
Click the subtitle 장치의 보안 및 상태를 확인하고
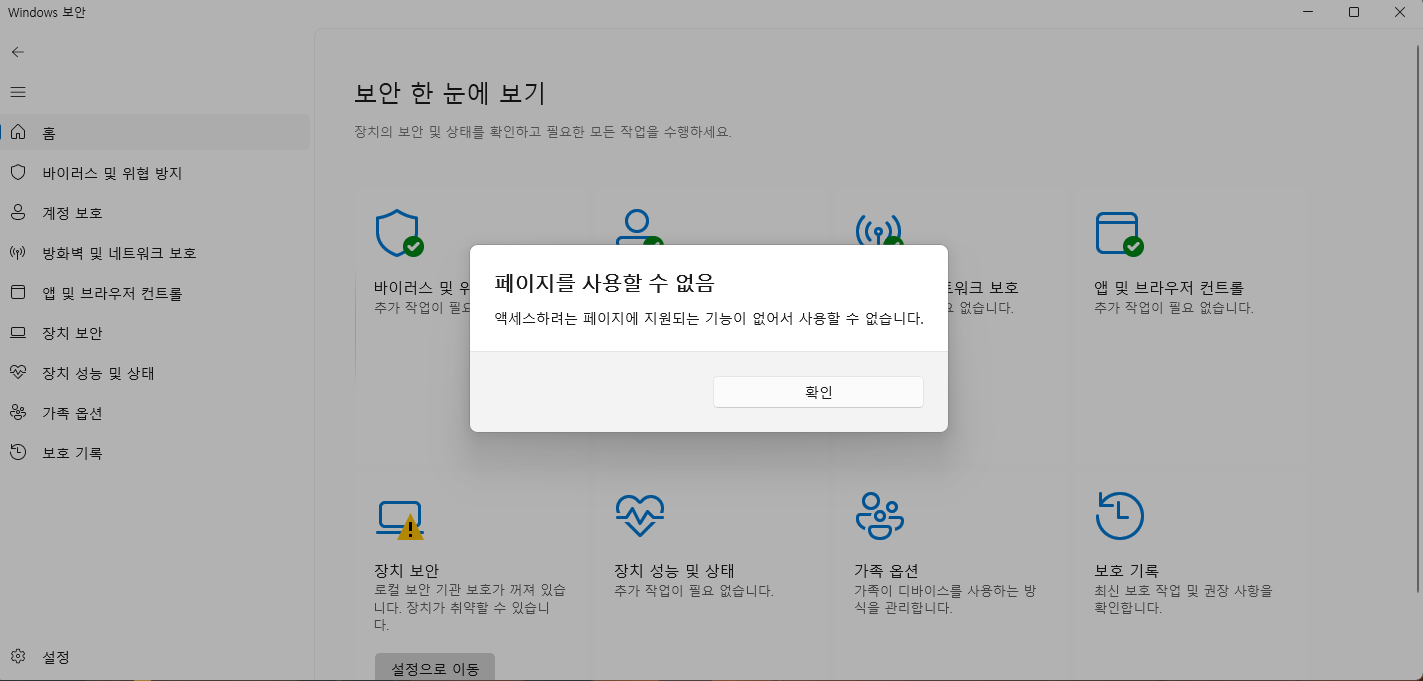[x=543, y=132]
